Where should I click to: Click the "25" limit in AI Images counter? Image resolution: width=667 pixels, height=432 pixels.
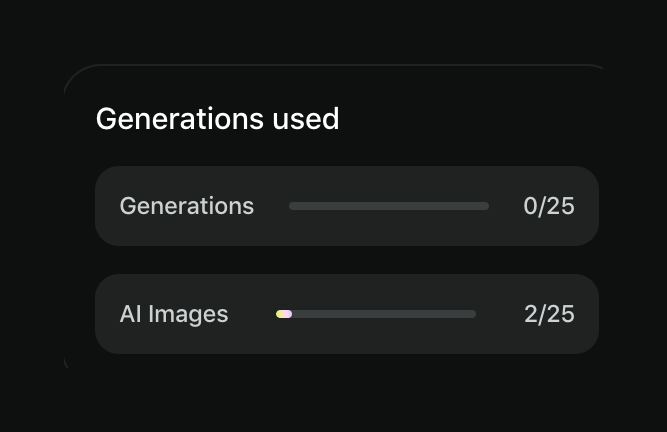click(x=561, y=314)
